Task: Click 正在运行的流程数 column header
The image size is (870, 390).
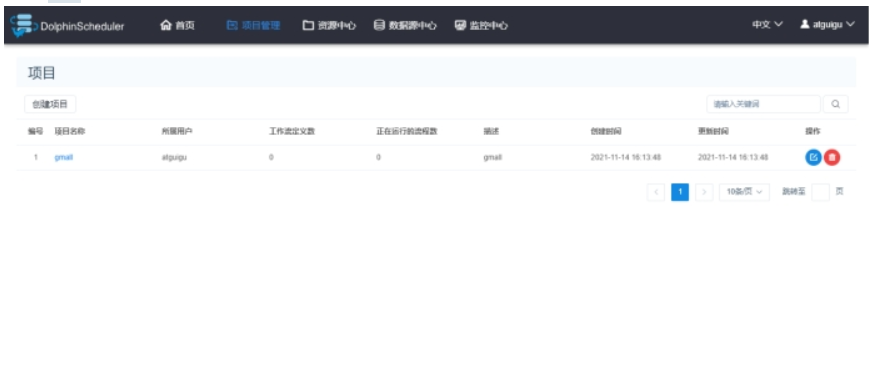Action: [407, 131]
